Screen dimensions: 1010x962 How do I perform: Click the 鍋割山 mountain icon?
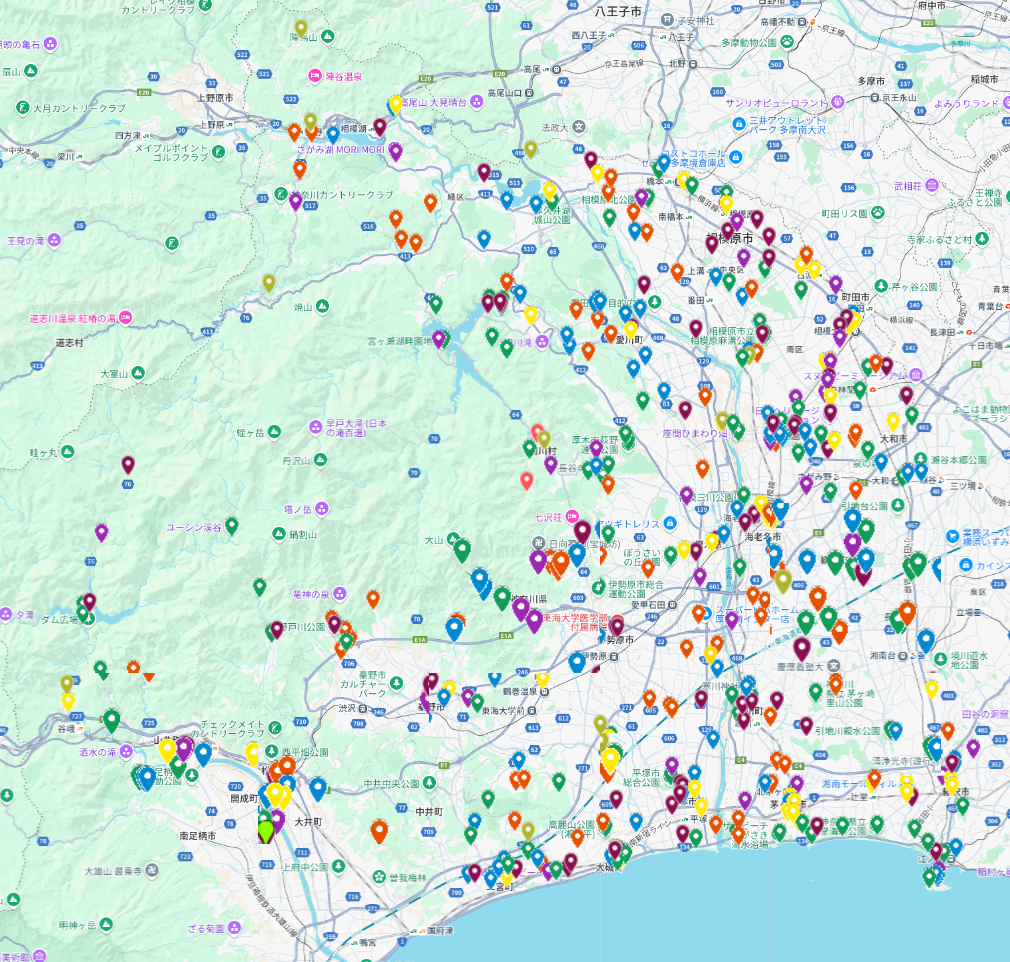279,534
